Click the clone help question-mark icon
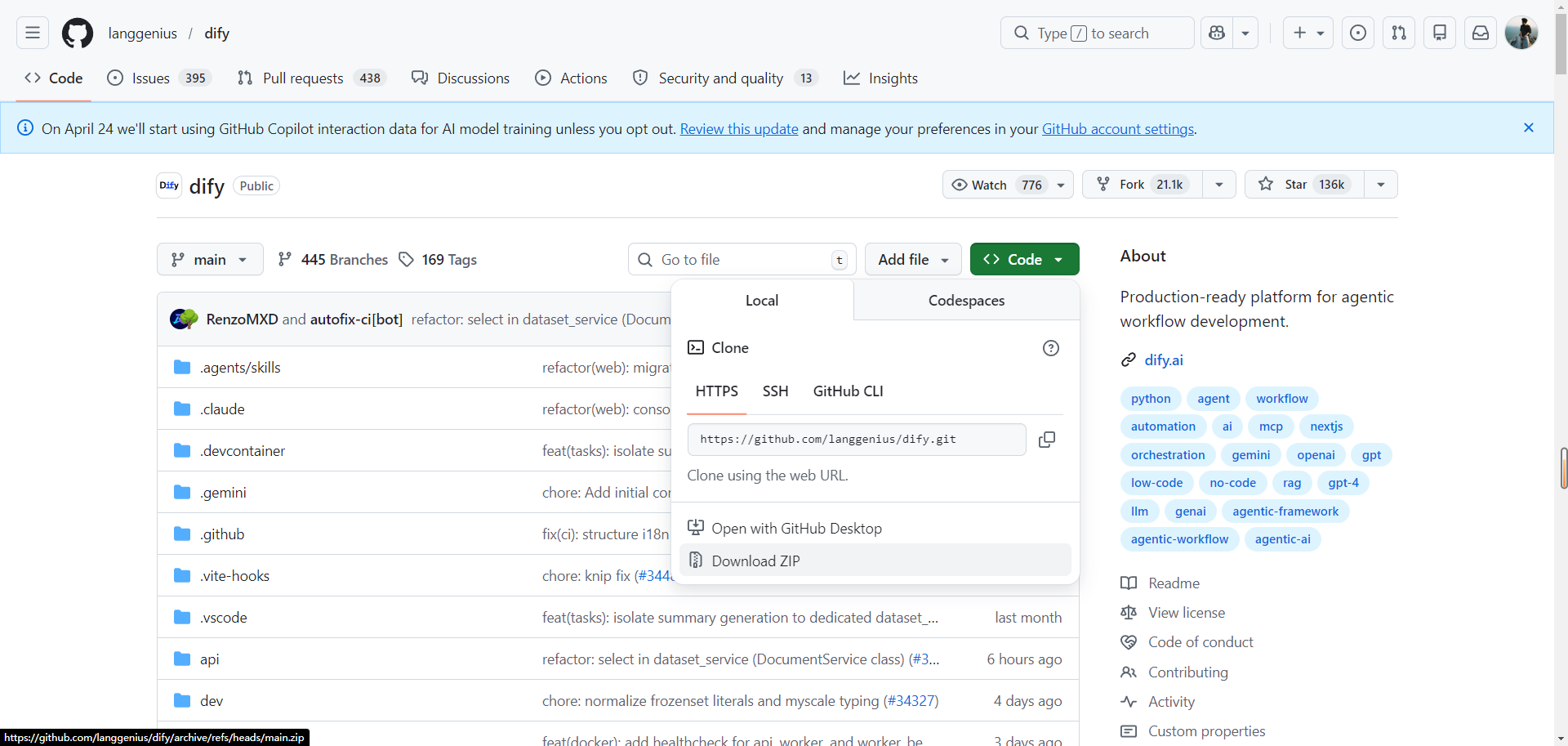The height and width of the screenshot is (746, 1568). pos(1051,348)
